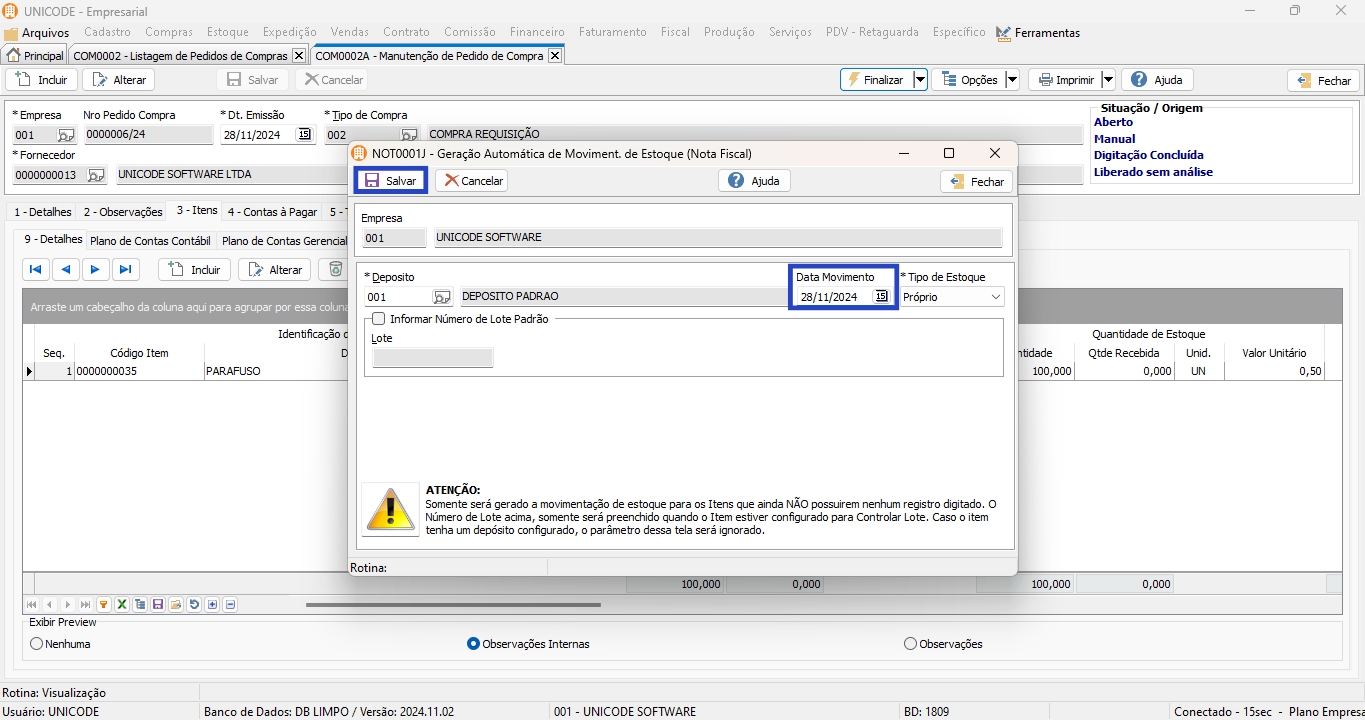Open the Deposito lookup search icon
Screen dimensions: 1365x720
(x=441, y=297)
